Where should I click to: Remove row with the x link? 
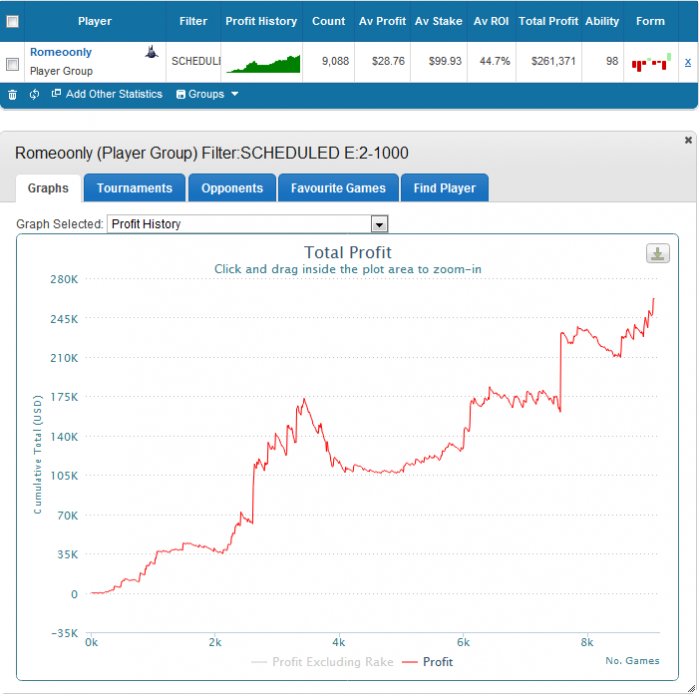688,62
